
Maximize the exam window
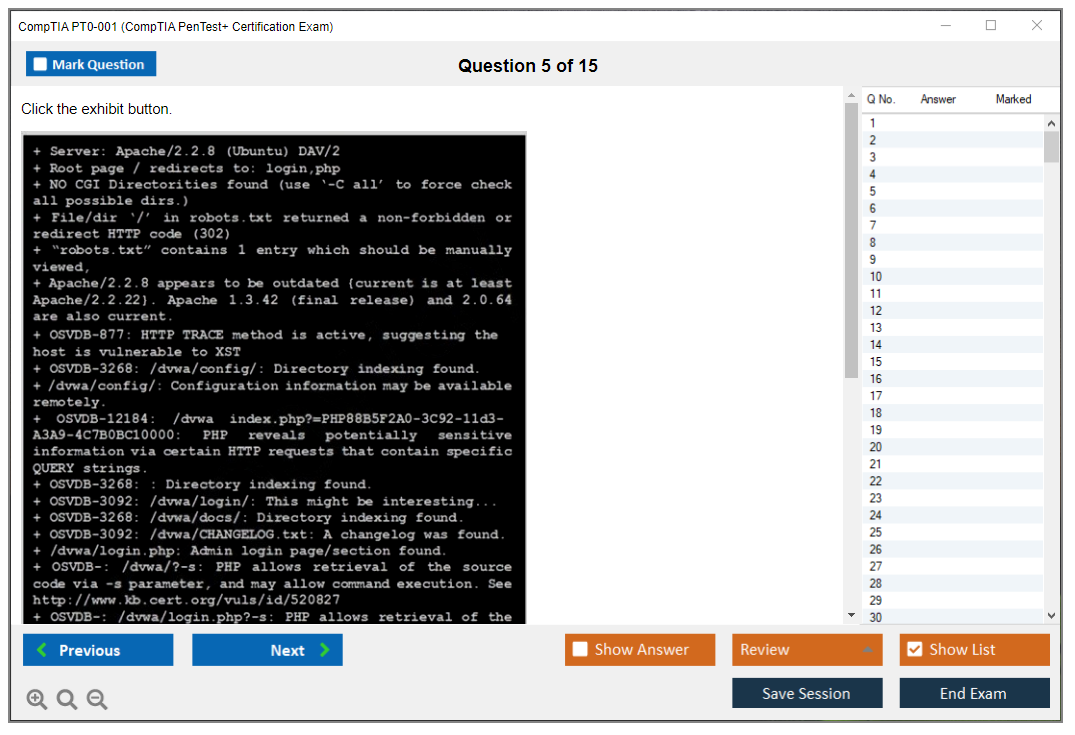click(x=991, y=26)
